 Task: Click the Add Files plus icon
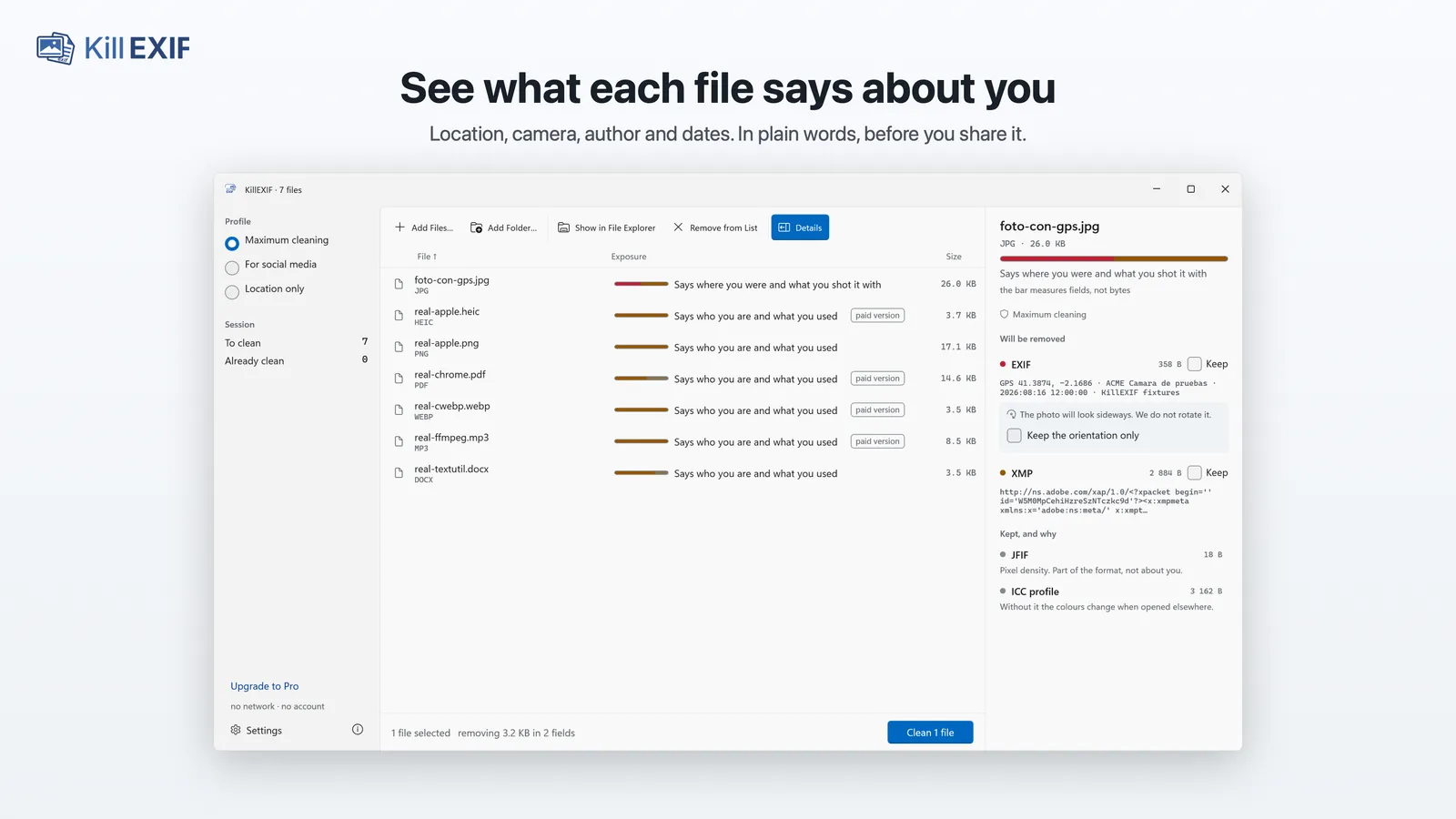click(x=399, y=227)
